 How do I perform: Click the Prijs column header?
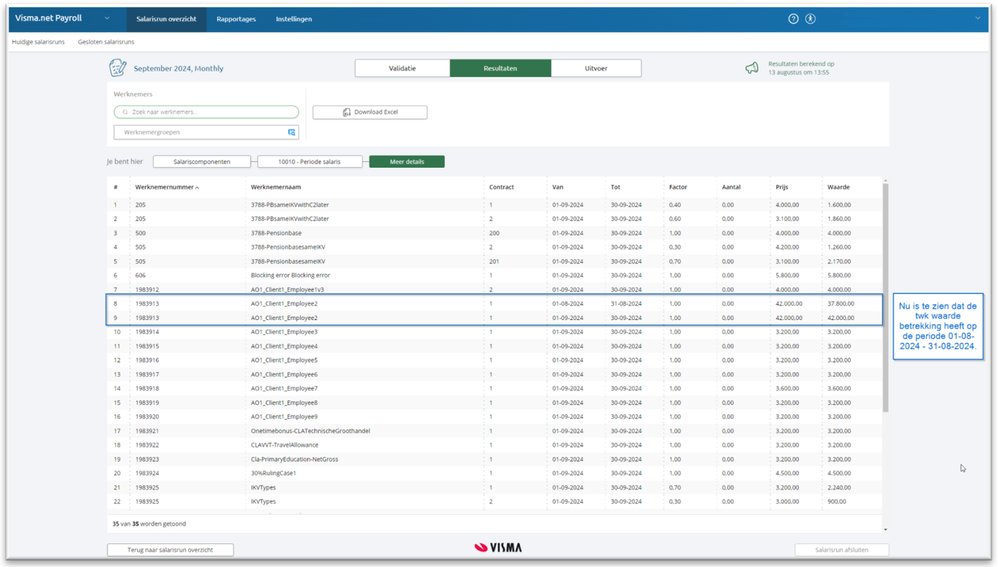pyautogui.click(x=782, y=187)
